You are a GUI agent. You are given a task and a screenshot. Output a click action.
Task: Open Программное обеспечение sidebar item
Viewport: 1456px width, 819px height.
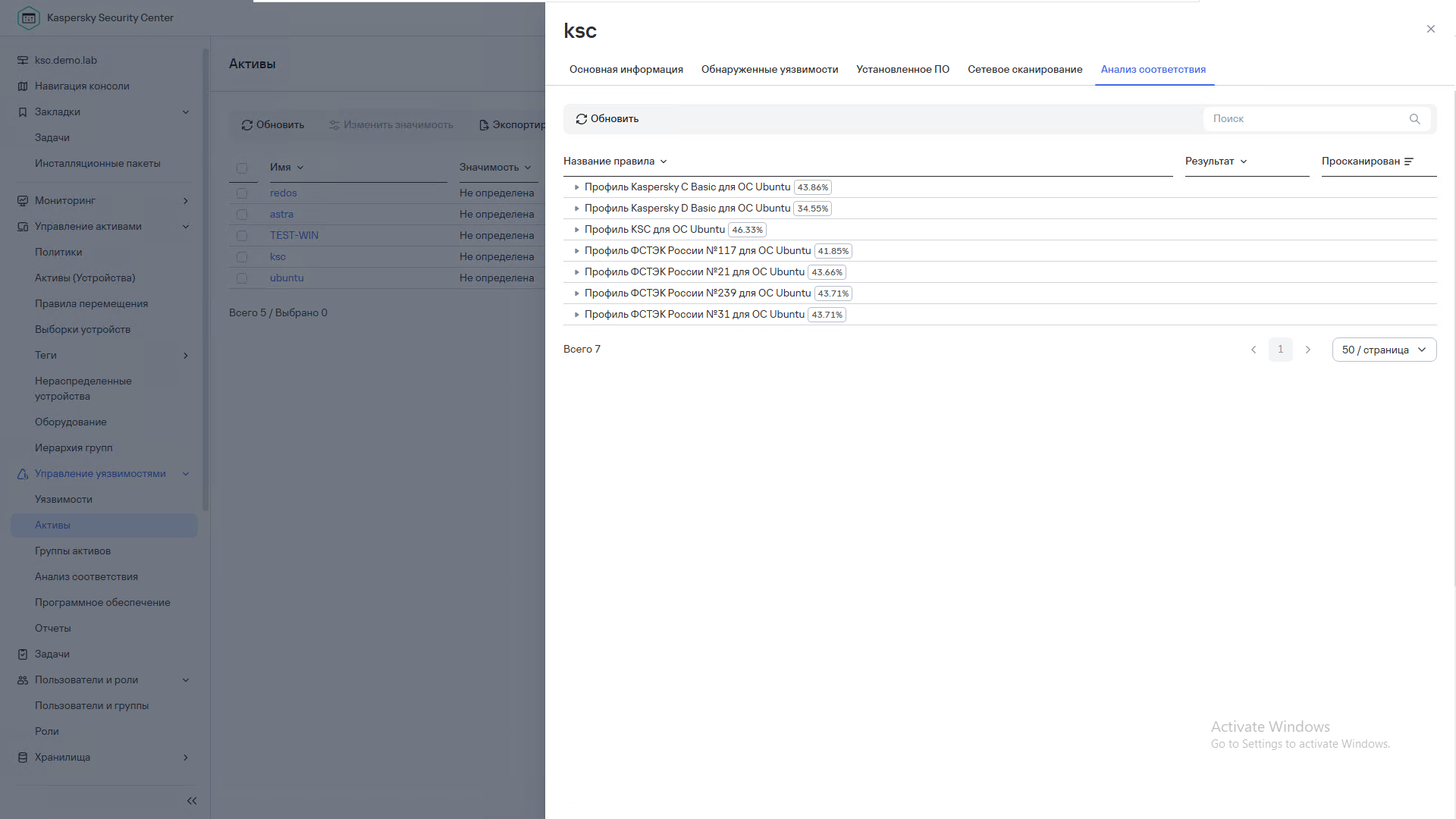(x=102, y=603)
